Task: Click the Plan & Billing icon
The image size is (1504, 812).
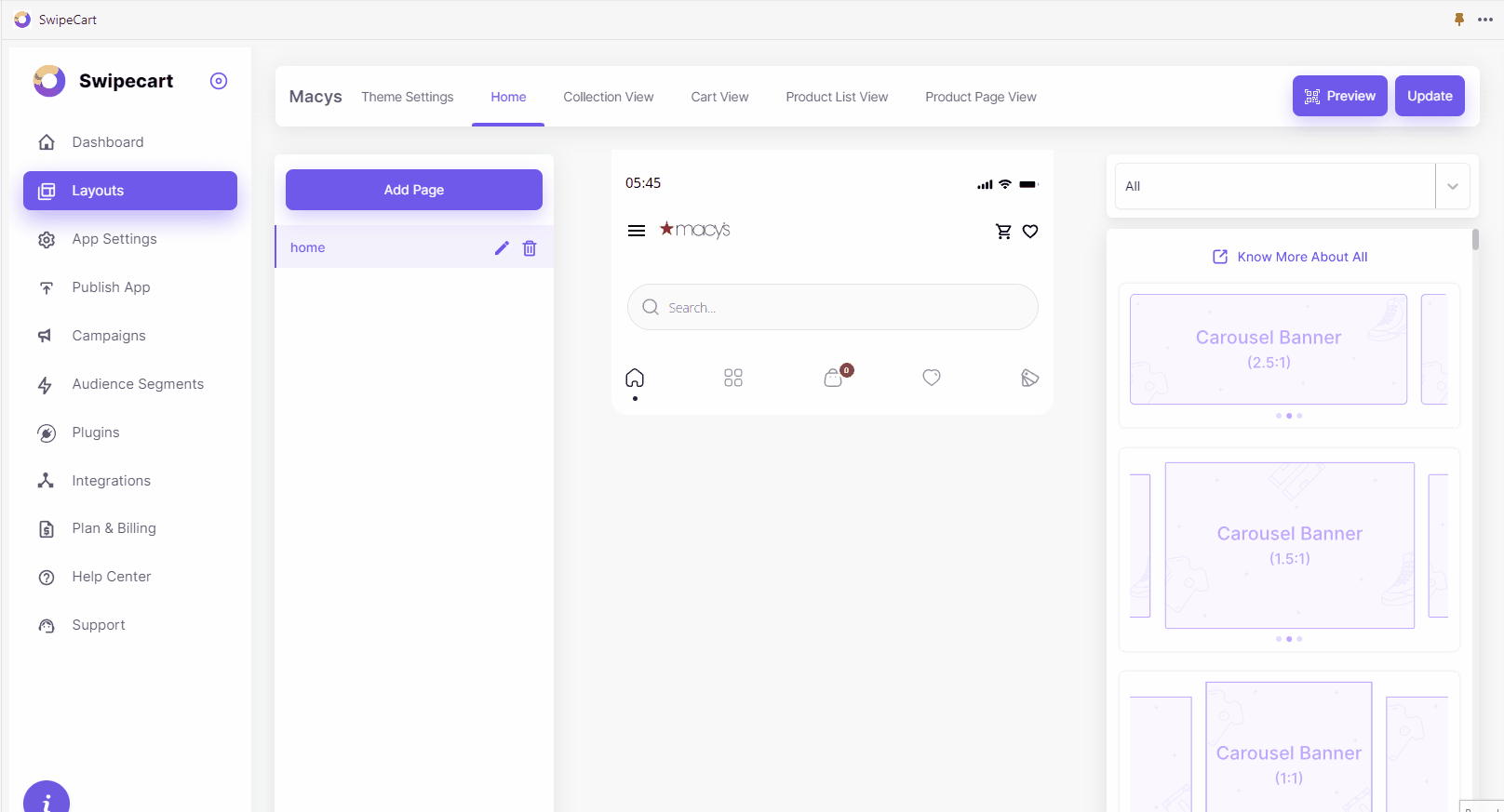Action: point(47,529)
